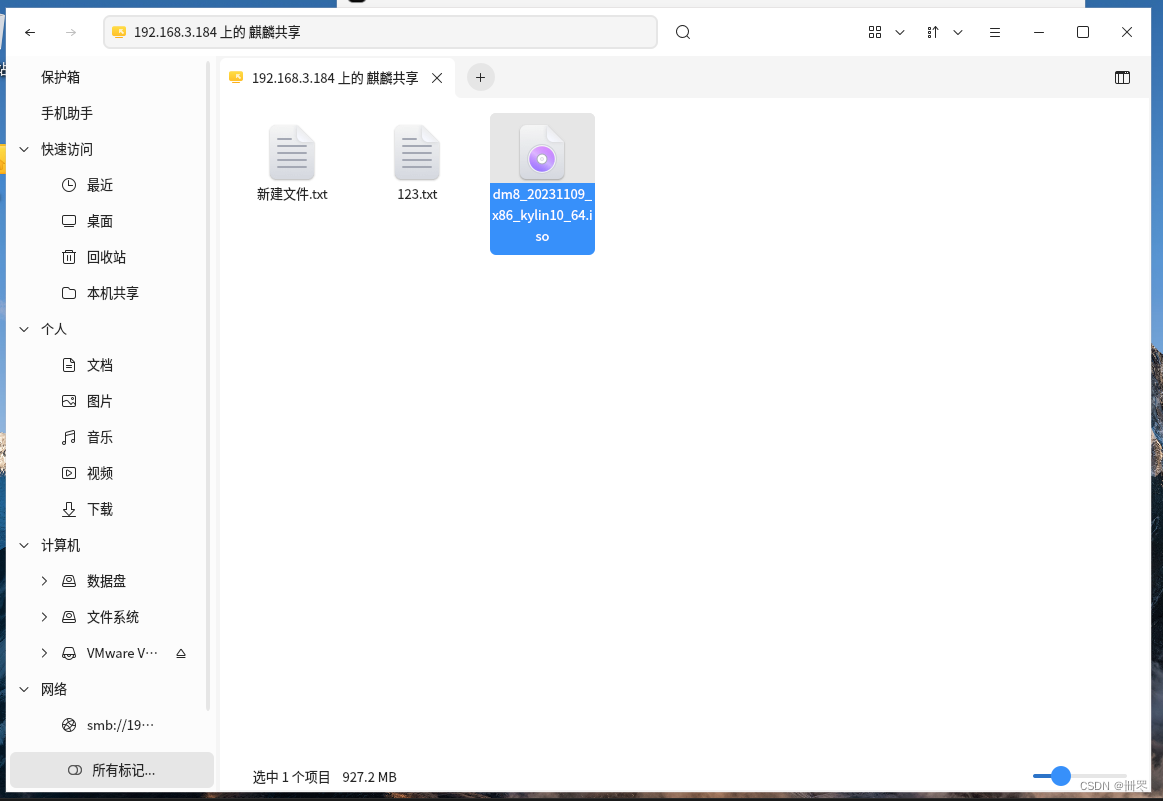
Task: Open the view mode dropdown arrow
Action: pyautogui.click(x=900, y=32)
